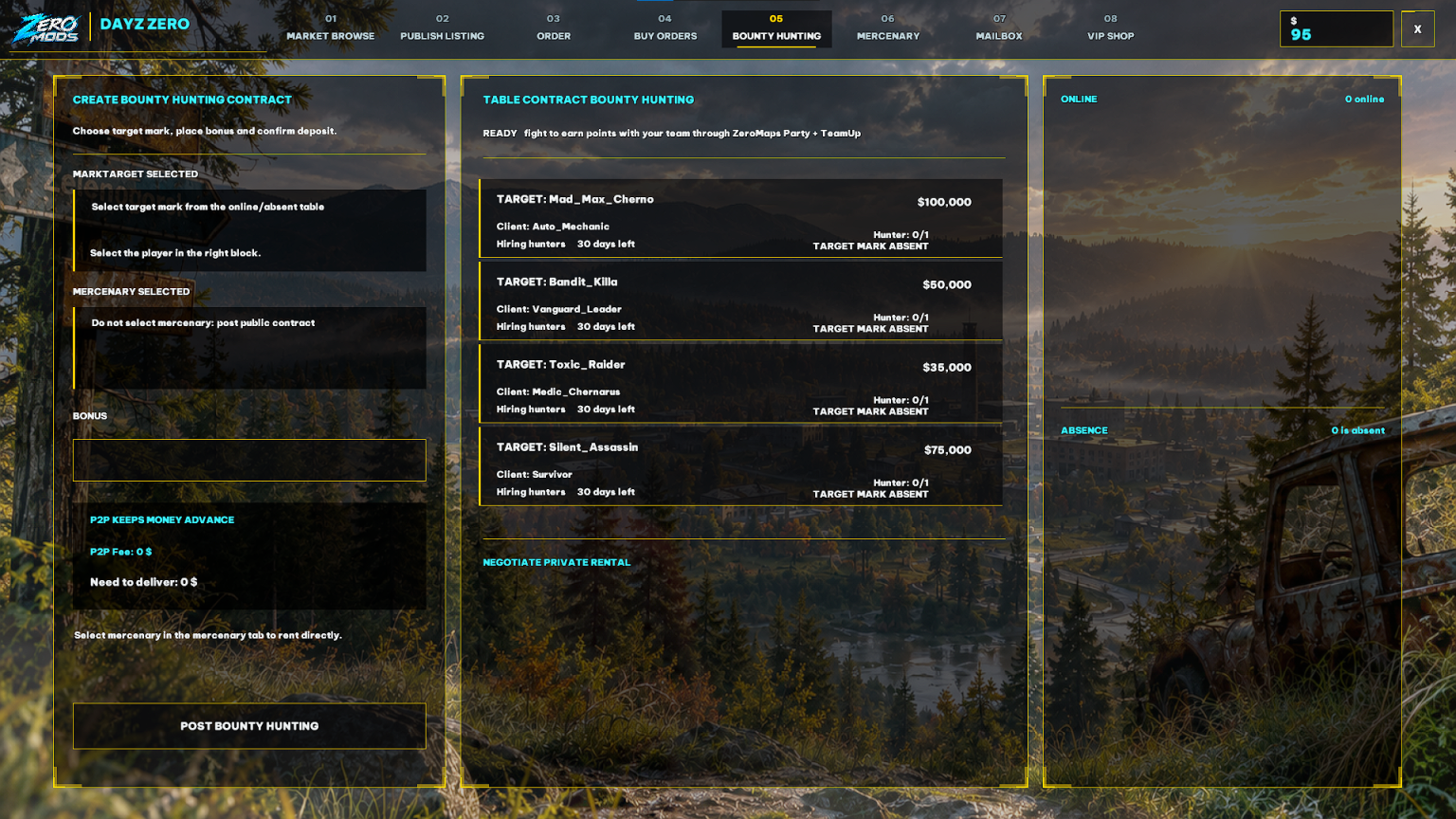Click 'Client: Survivor' text
Screen dimensions: 1456x819
coord(535,474)
